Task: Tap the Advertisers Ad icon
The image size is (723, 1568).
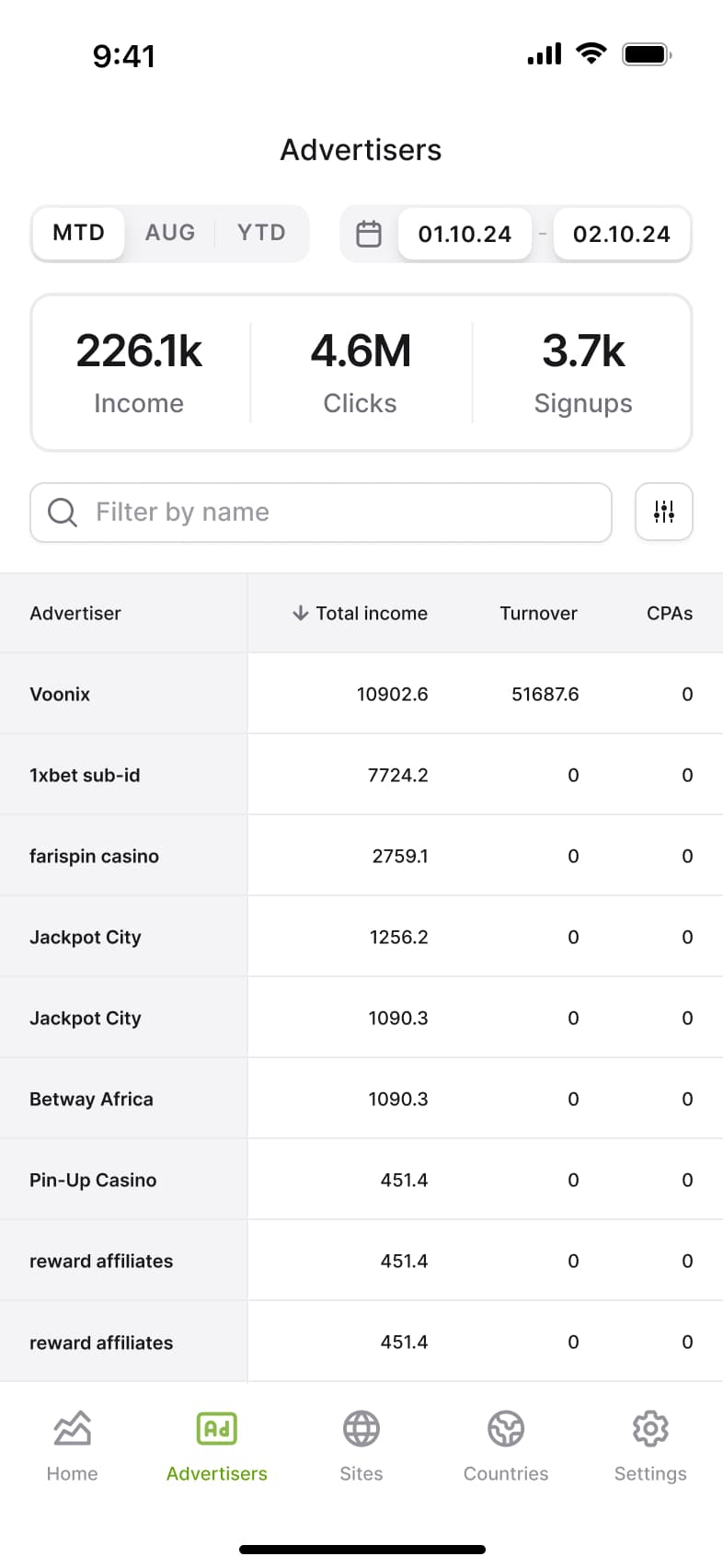Action: click(x=217, y=1429)
